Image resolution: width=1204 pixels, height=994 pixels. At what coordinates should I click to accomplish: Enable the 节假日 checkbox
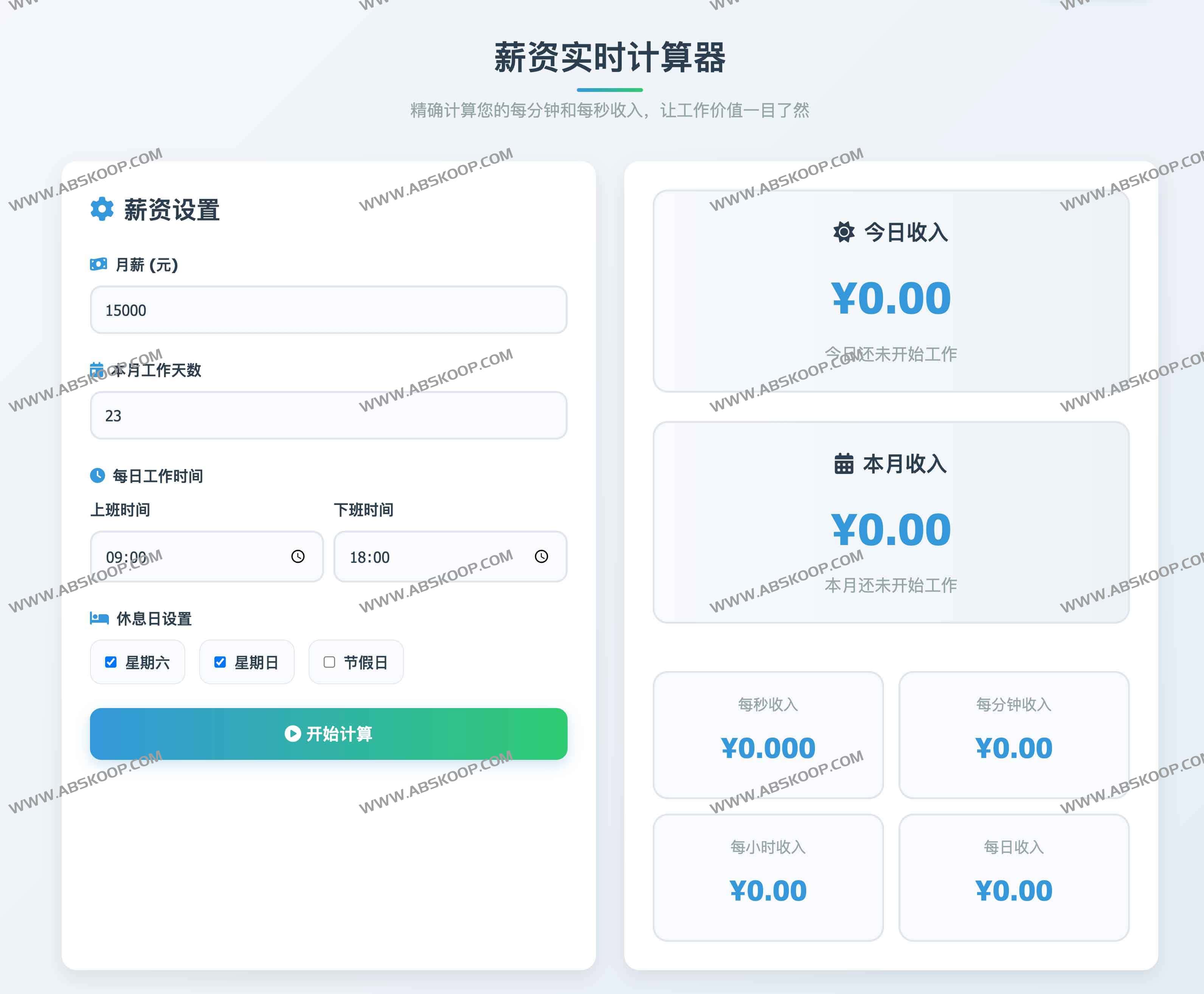[329, 662]
